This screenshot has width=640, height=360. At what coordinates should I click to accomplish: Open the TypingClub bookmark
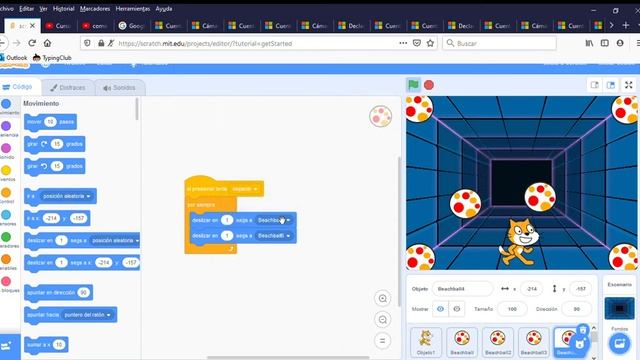pyautogui.click(x=52, y=58)
